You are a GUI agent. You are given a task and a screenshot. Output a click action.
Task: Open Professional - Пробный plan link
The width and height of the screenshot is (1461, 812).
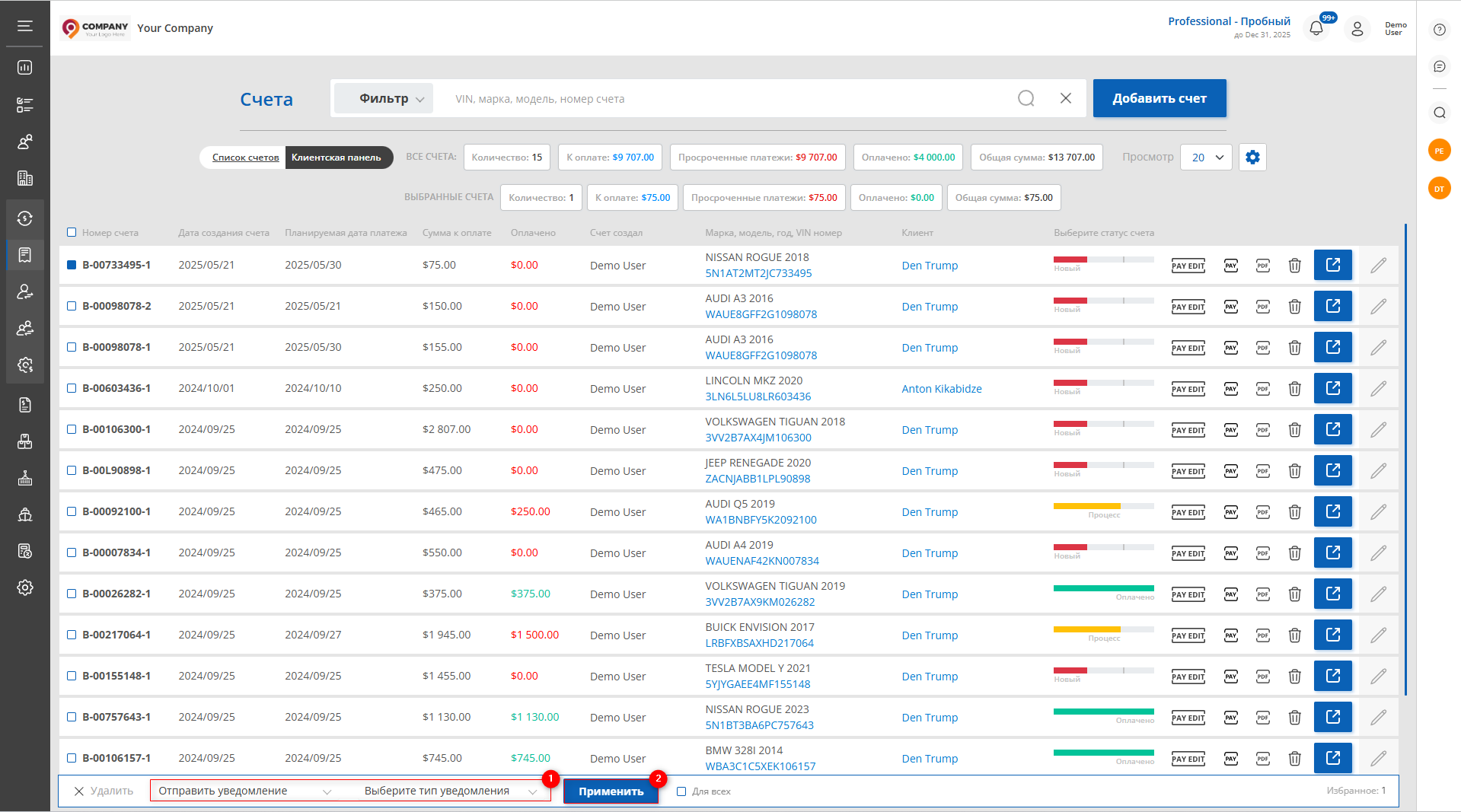[1229, 21]
